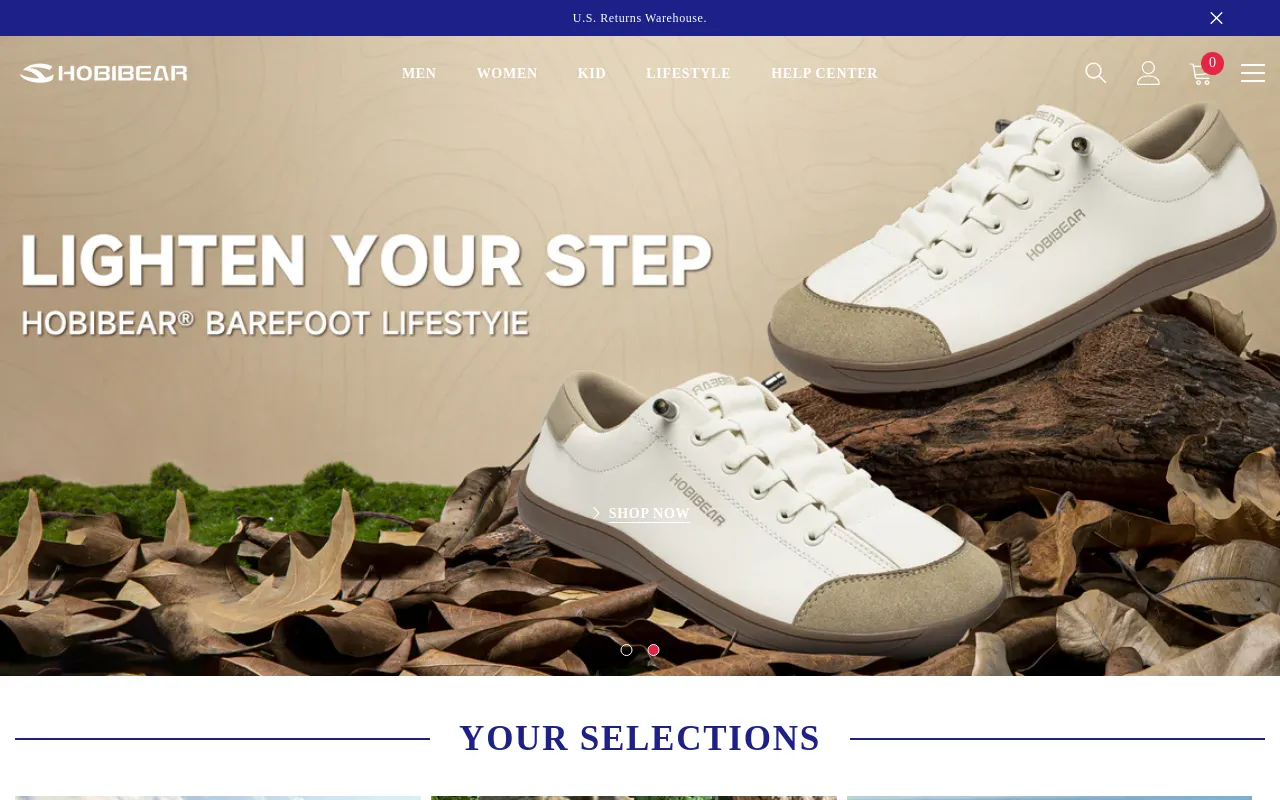
Task: Open the search magnifier icon
Action: click(x=1096, y=73)
